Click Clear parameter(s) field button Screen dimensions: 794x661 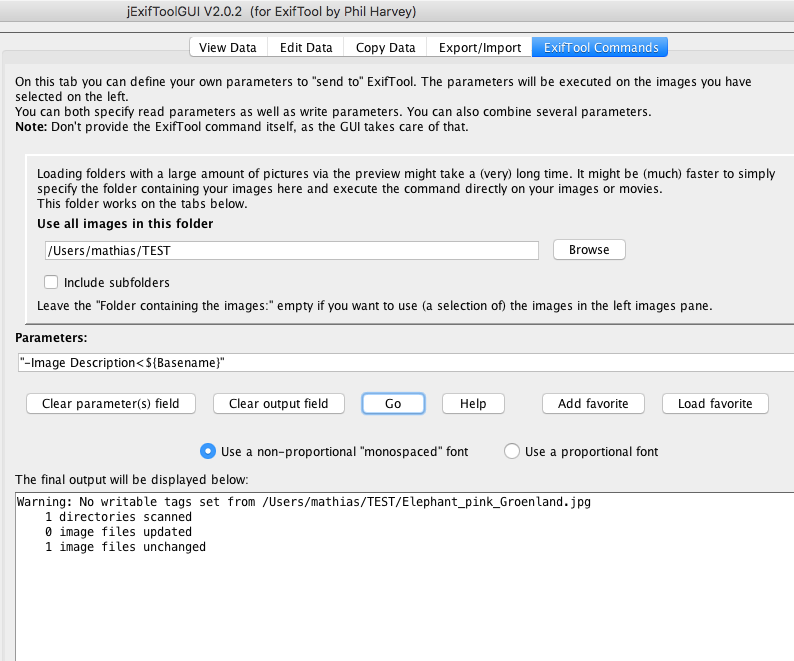click(x=111, y=404)
